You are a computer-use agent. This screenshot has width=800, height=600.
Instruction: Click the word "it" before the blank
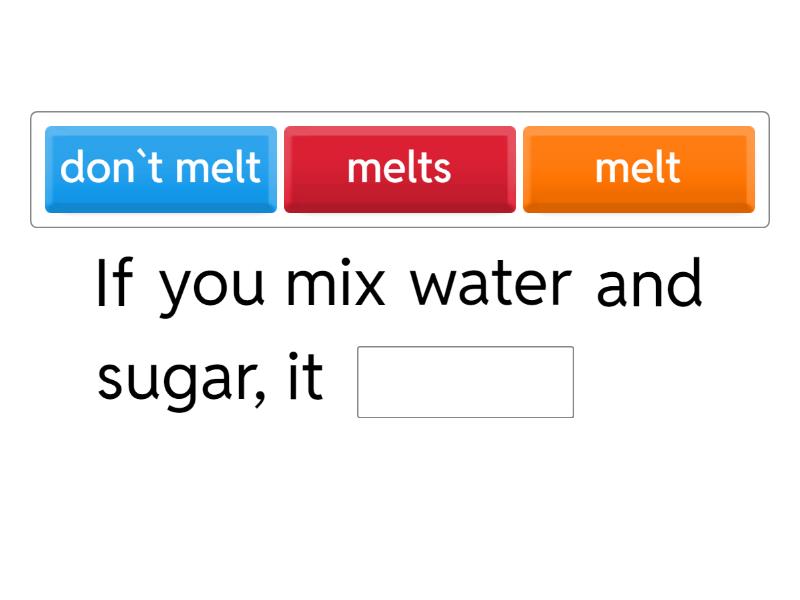(305, 378)
